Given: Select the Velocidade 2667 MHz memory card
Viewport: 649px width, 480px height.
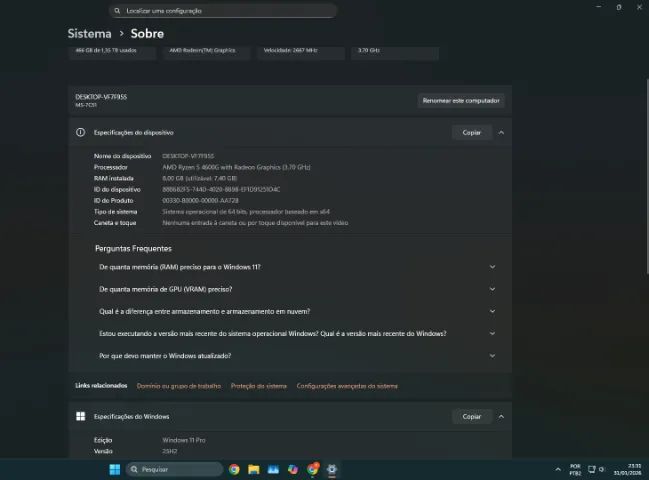Looking at the screenshot, I should [300, 53].
